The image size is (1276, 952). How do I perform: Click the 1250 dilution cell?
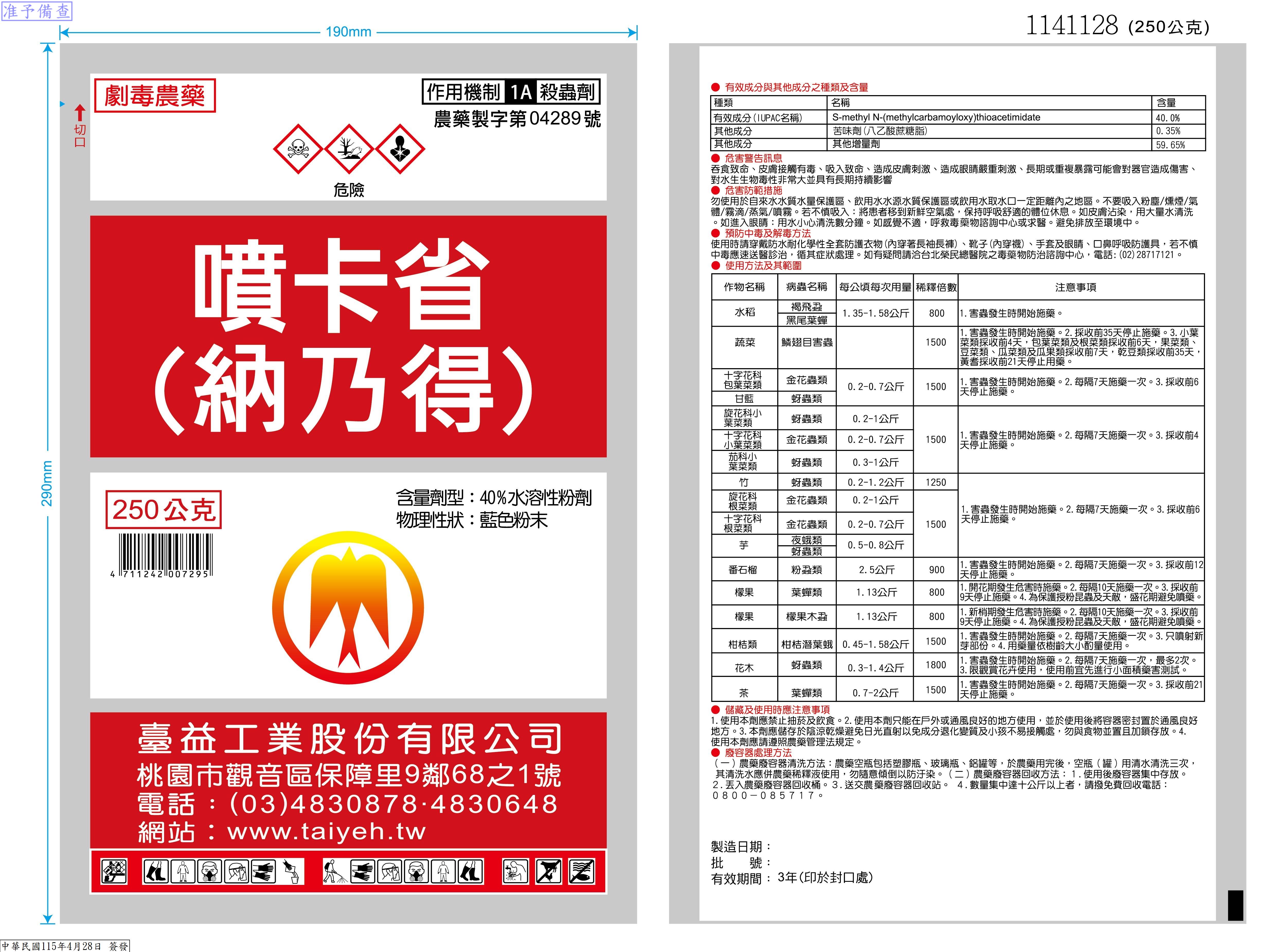[x=936, y=482]
